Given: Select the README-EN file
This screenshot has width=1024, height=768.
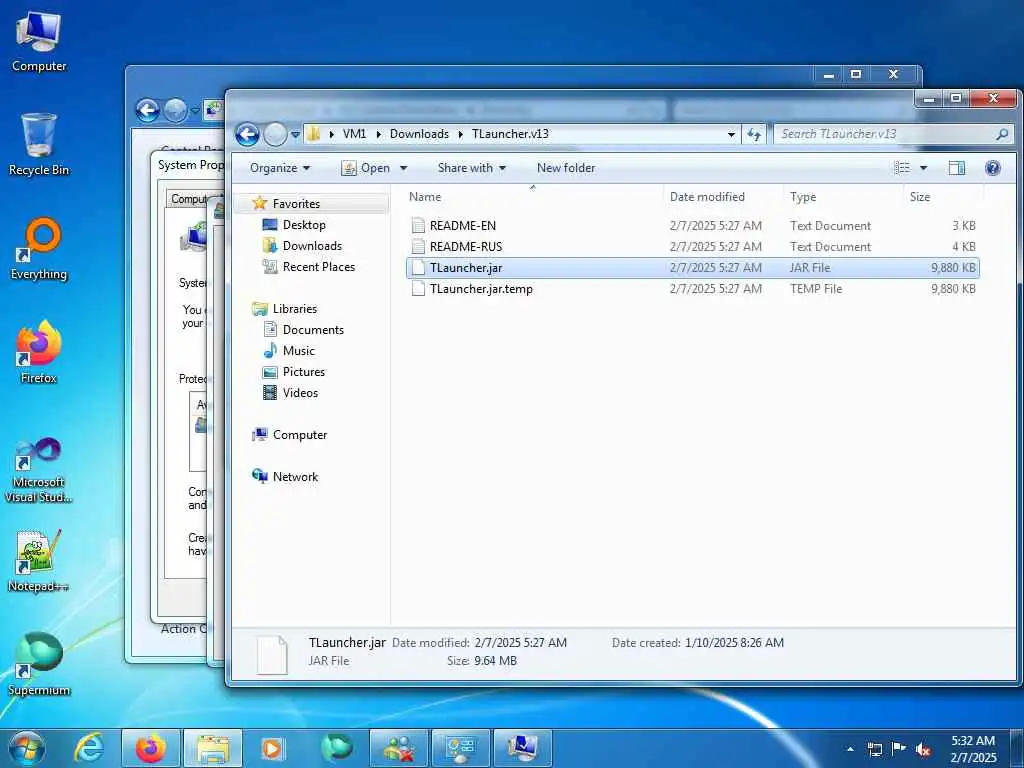Looking at the screenshot, I should coord(692,226).
